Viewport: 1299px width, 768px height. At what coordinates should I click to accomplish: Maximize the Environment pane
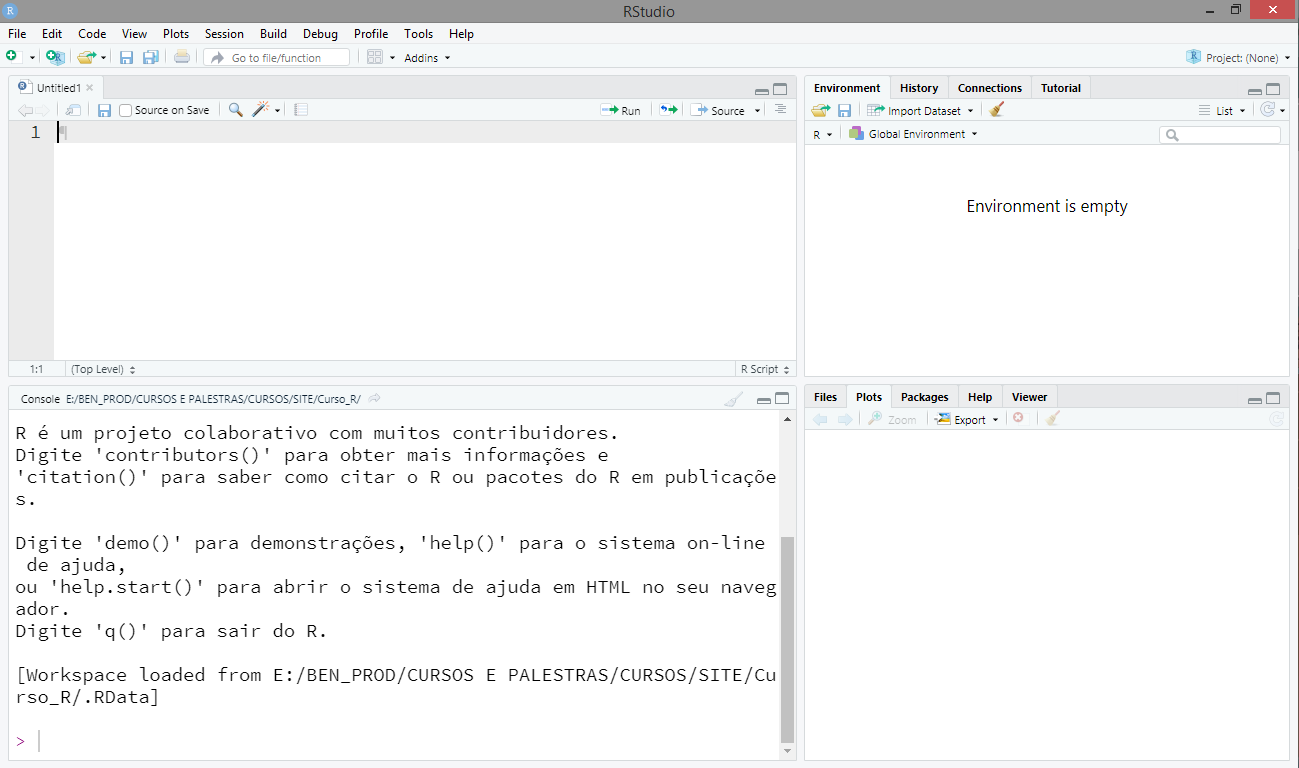pos(1273,89)
